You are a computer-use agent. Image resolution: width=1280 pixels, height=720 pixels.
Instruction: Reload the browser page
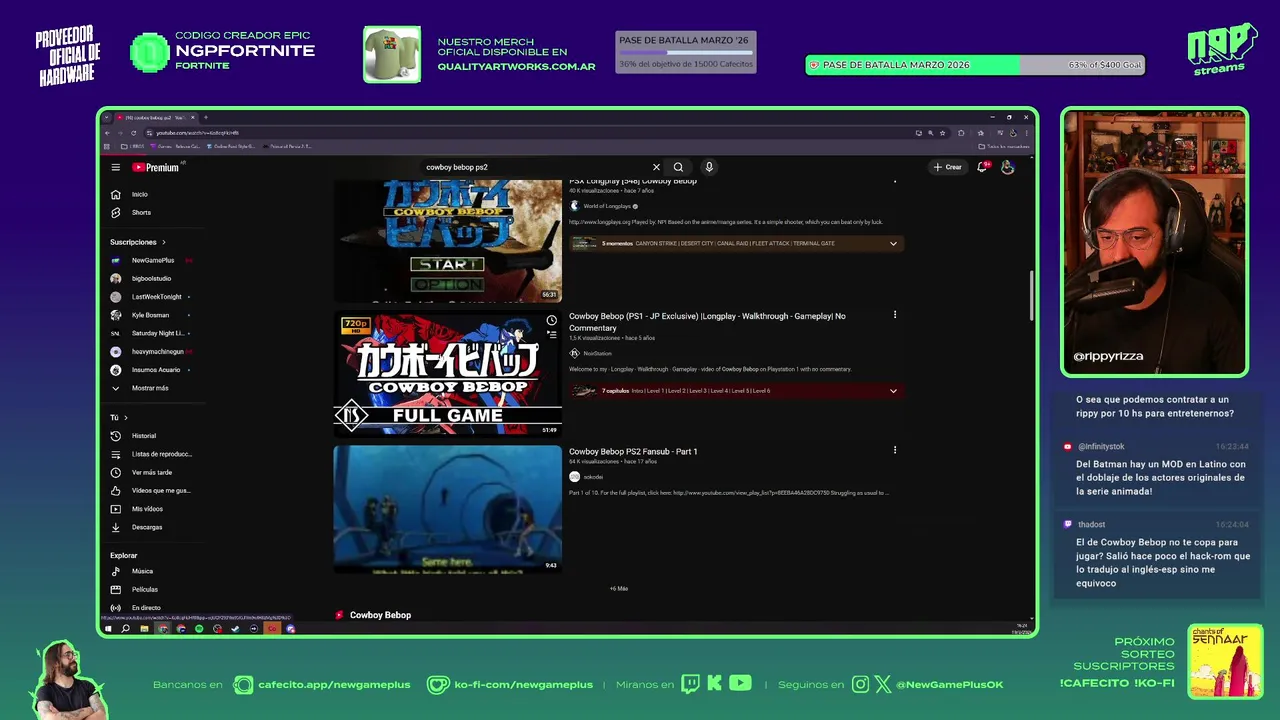click(133, 132)
